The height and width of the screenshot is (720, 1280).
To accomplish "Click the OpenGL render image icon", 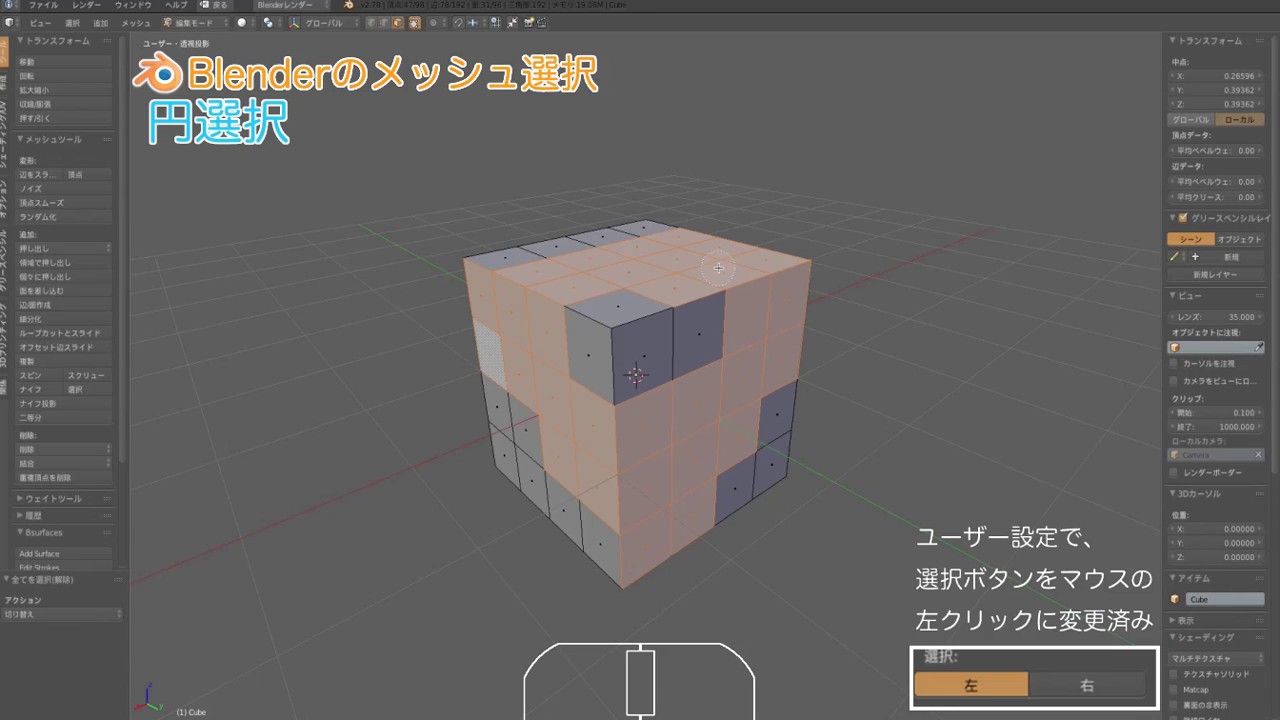I will [x=528, y=22].
